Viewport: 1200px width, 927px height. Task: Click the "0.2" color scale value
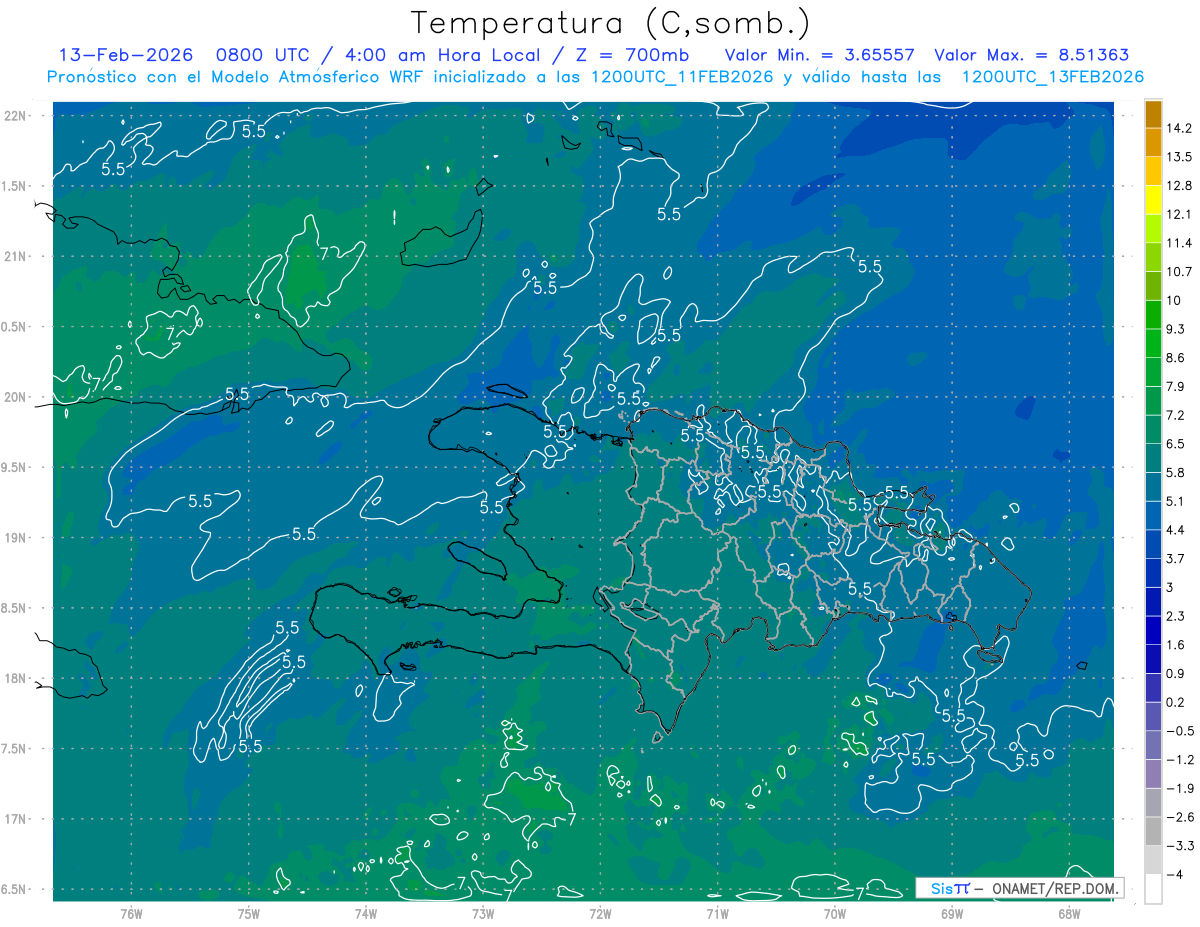[x=1177, y=702]
